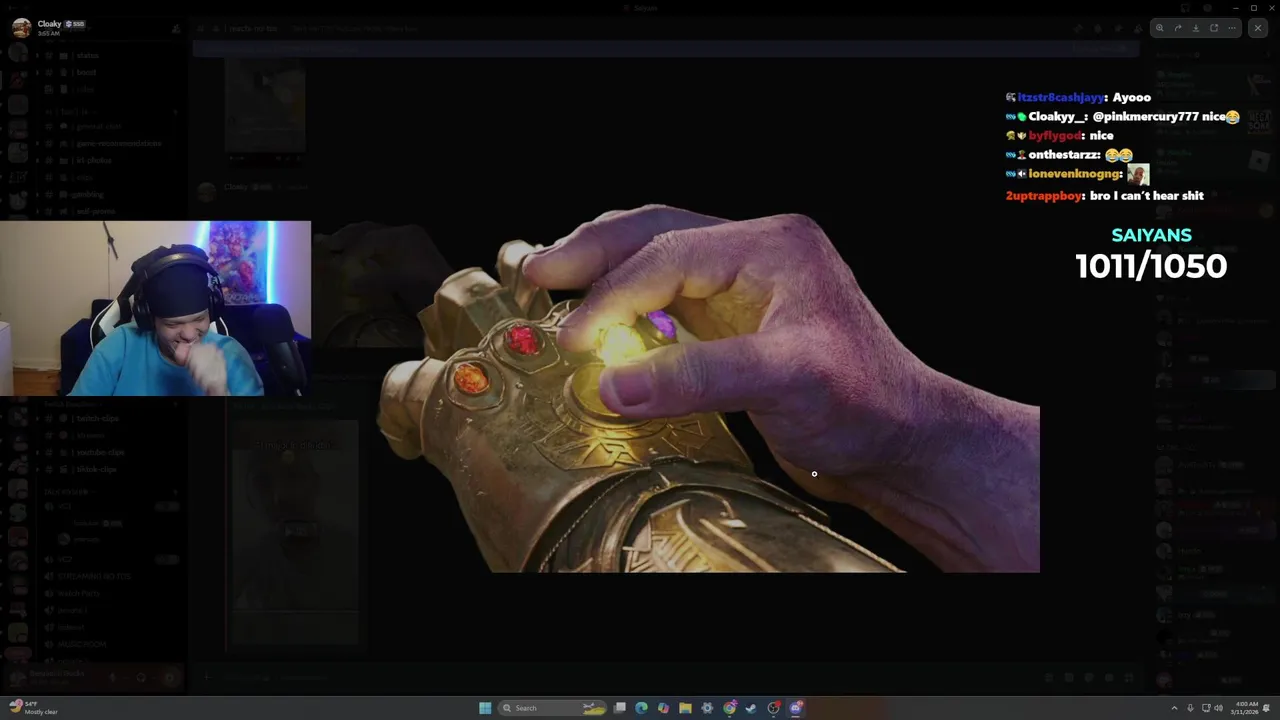Click Cloaky's avatar in the viewer header

click(21, 27)
